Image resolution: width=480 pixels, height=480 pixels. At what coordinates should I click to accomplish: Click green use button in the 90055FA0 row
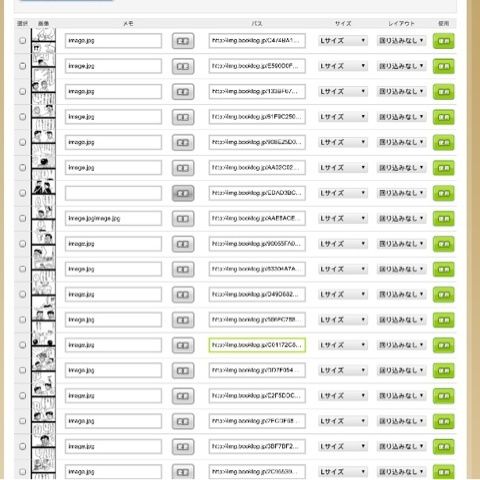[444, 244]
